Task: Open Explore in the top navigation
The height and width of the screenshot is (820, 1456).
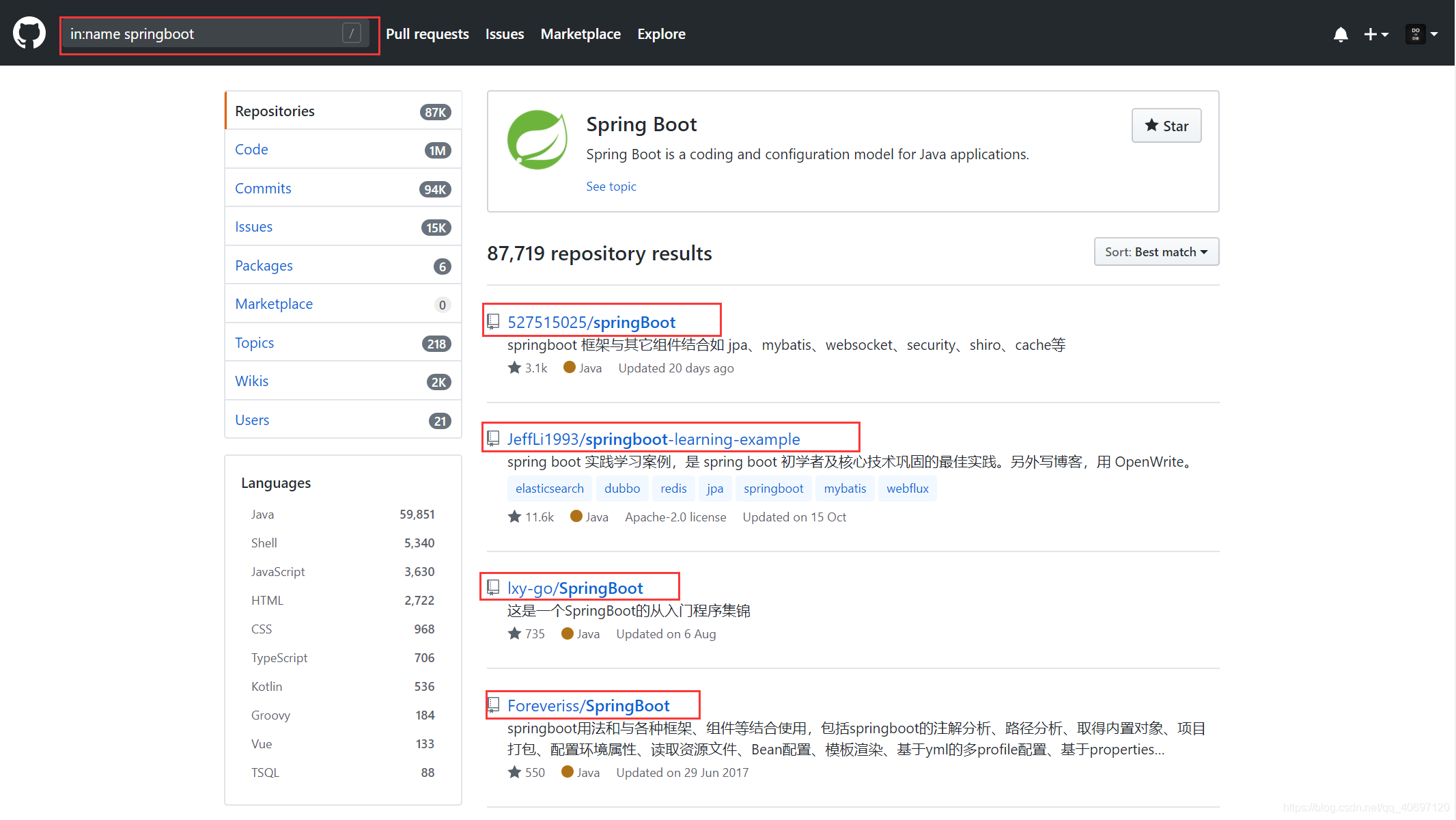Action: pyautogui.click(x=661, y=34)
